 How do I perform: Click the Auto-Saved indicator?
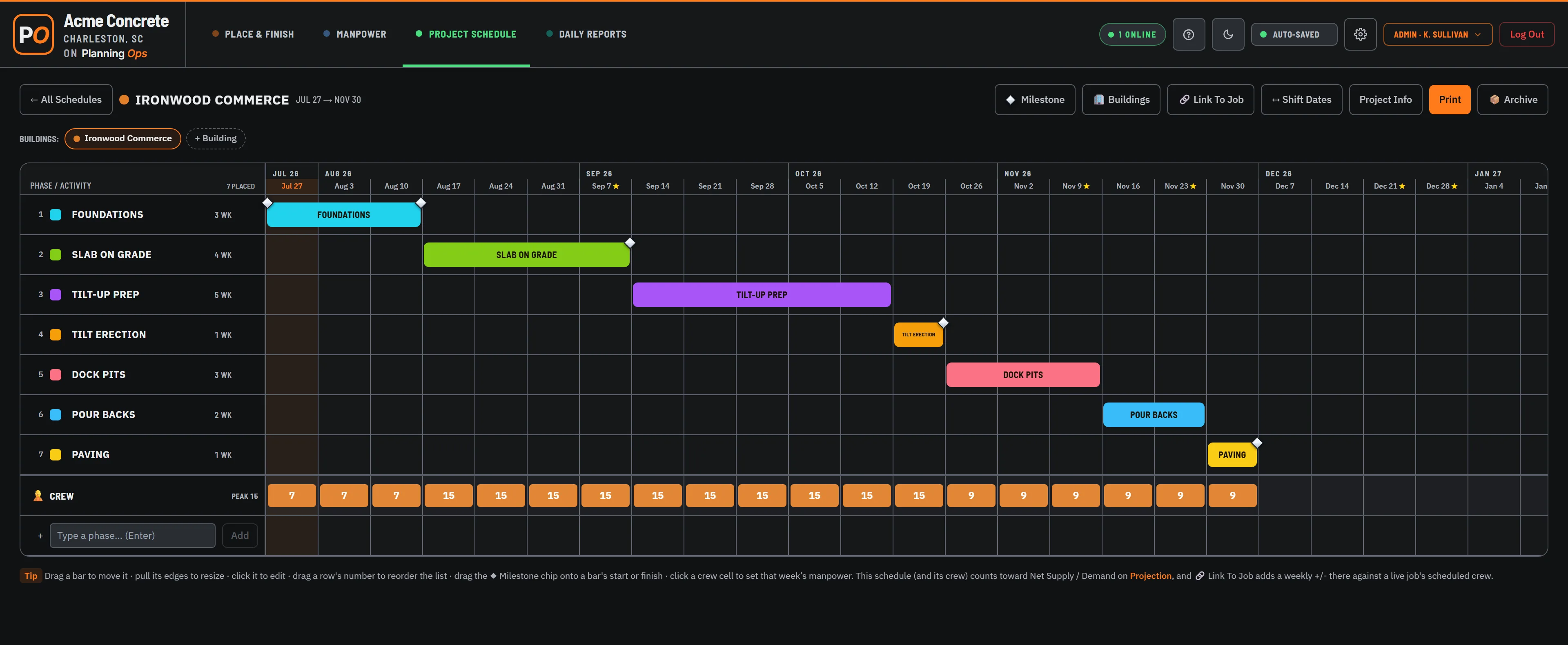pyautogui.click(x=1294, y=35)
